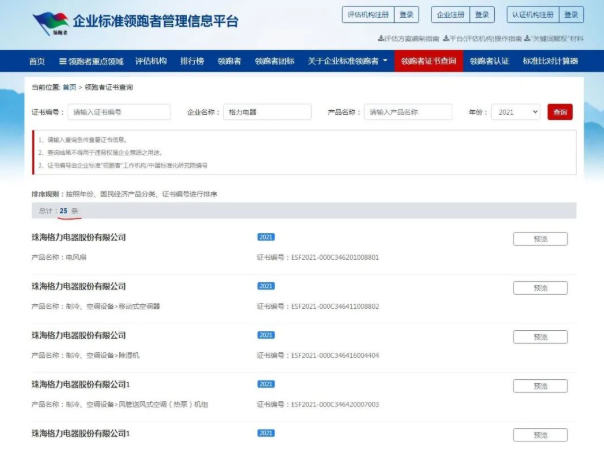Click 评估机构注册 button
The image size is (604, 458).
click(x=368, y=15)
